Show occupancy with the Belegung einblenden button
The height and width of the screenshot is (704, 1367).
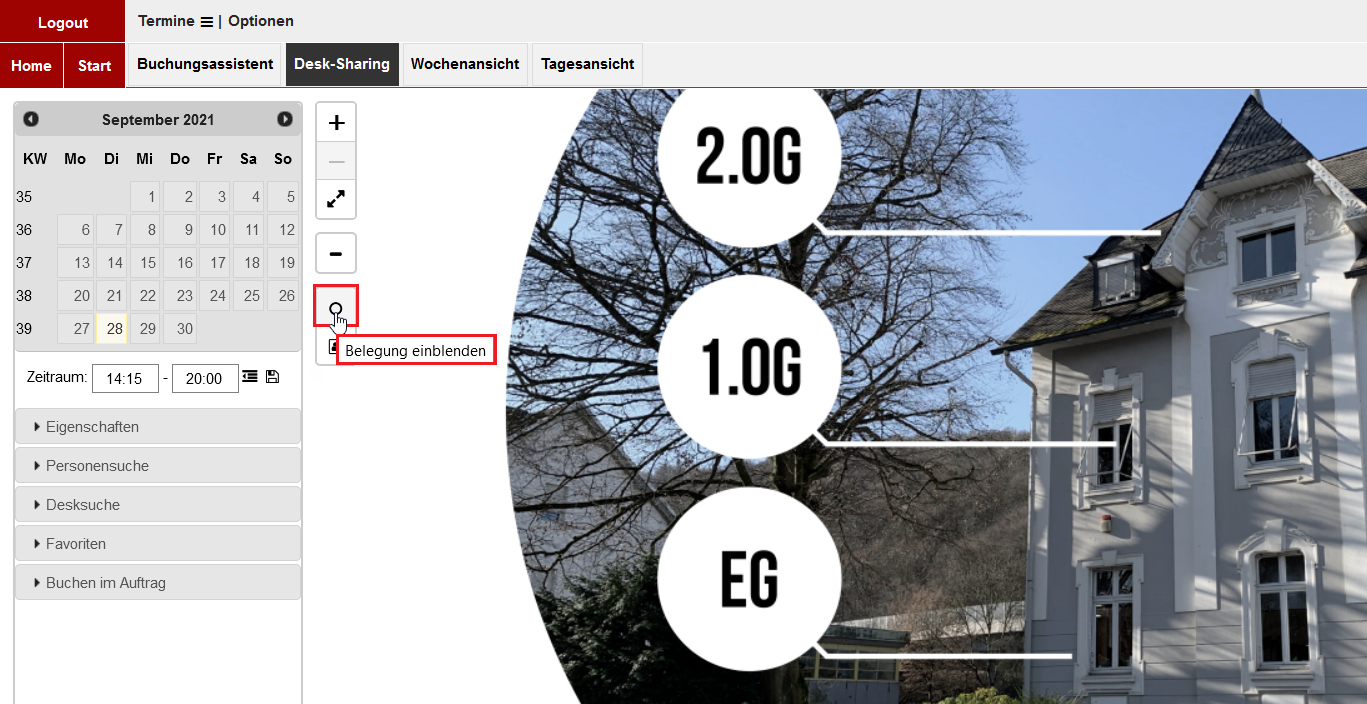pos(336,306)
